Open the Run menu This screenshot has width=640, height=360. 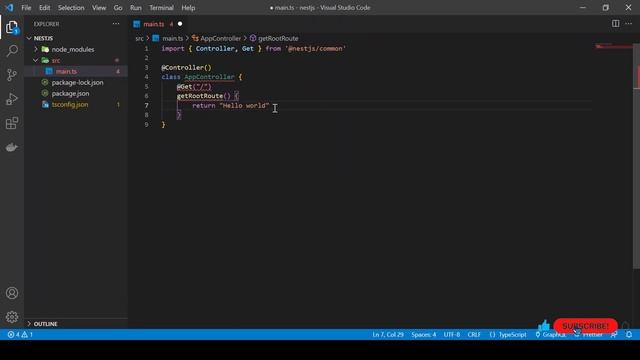pyautogui.click(x=136, y=8)
